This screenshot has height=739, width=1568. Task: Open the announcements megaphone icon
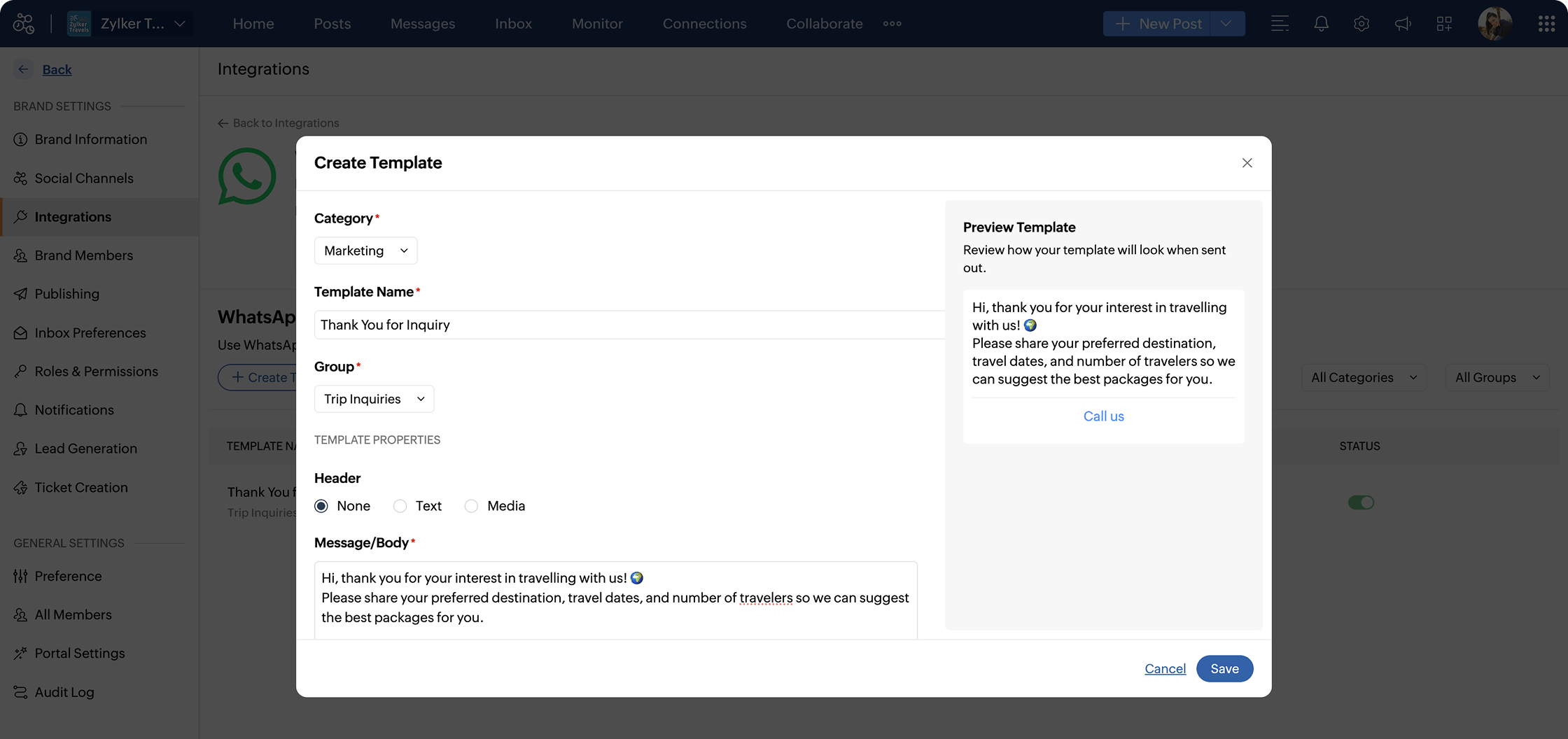1403,23
